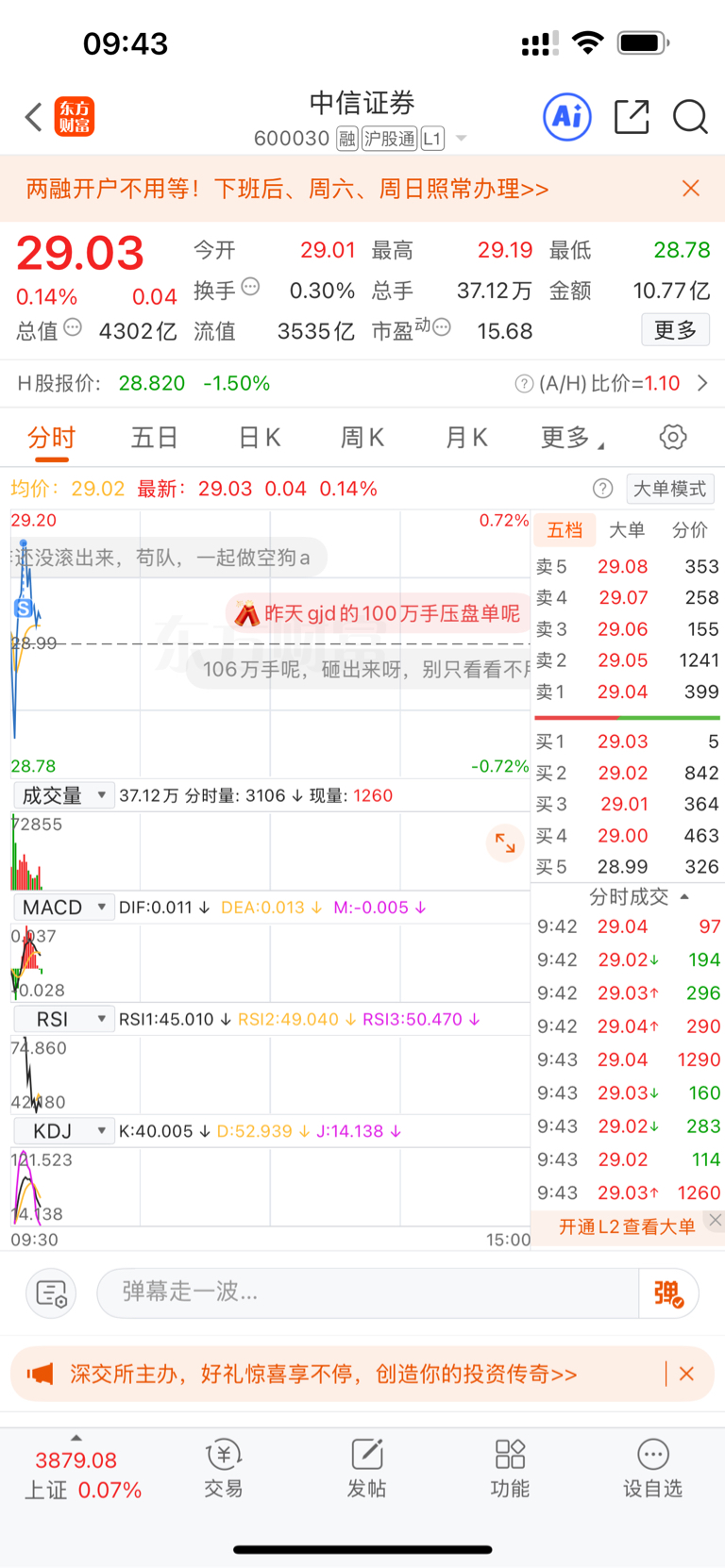The width and height of the screenshot is (725, 1568).
Task: Switch to 分时 chart tab
Action: [x=51, y=438]
